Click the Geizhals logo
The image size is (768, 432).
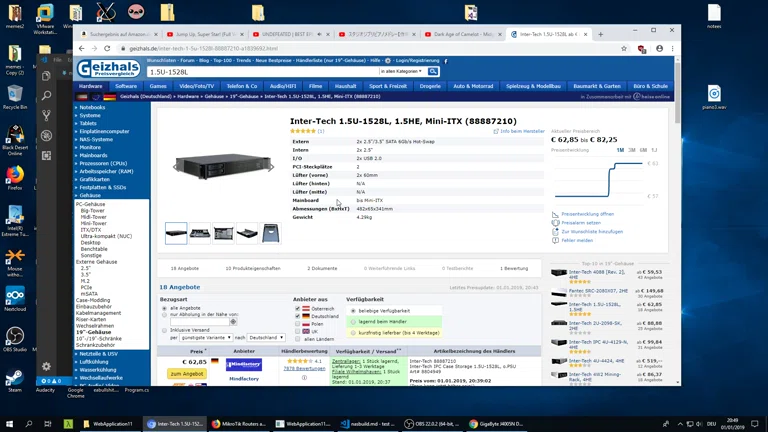click(109, 69)
